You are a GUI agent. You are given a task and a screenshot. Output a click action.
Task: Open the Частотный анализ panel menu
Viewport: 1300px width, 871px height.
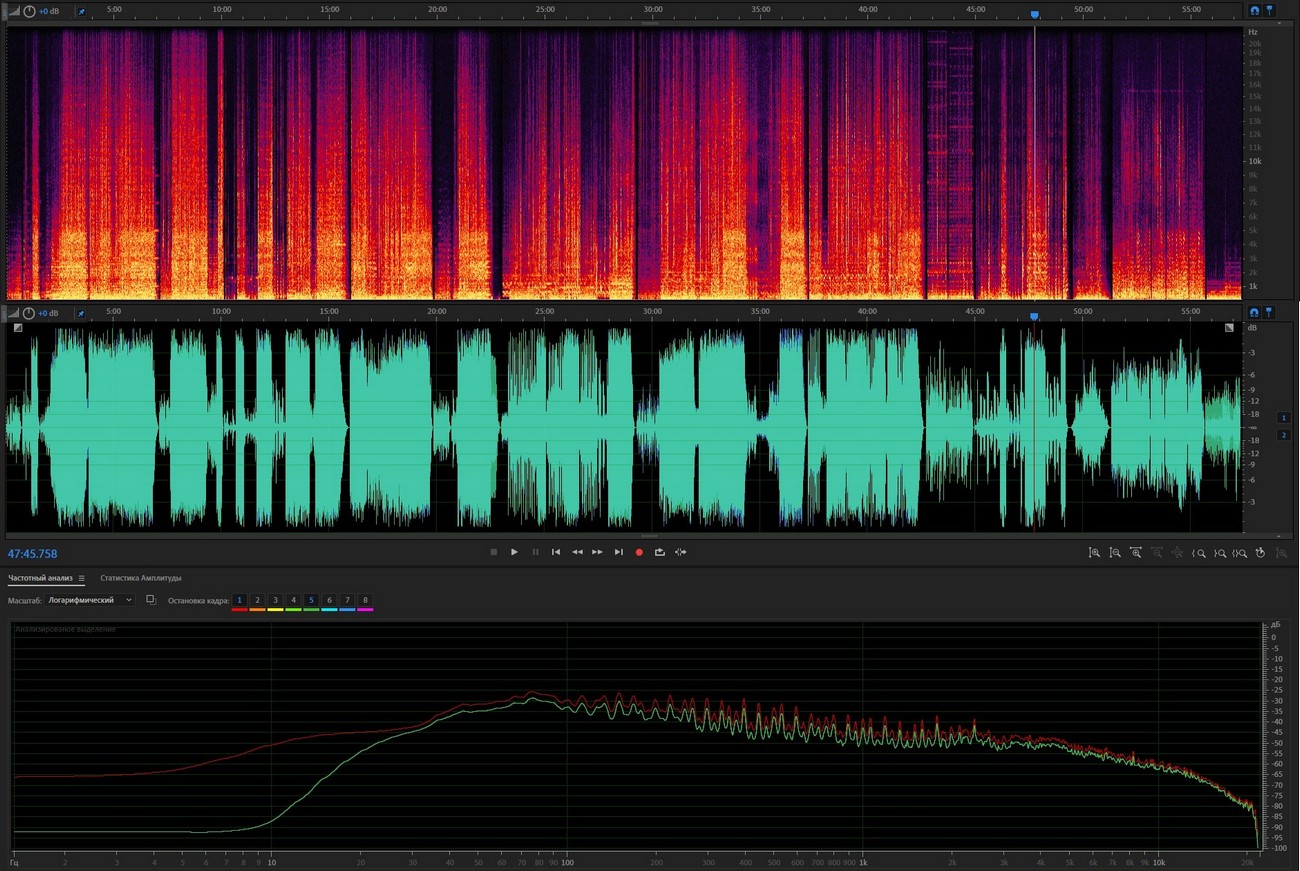tap(82, 578)
